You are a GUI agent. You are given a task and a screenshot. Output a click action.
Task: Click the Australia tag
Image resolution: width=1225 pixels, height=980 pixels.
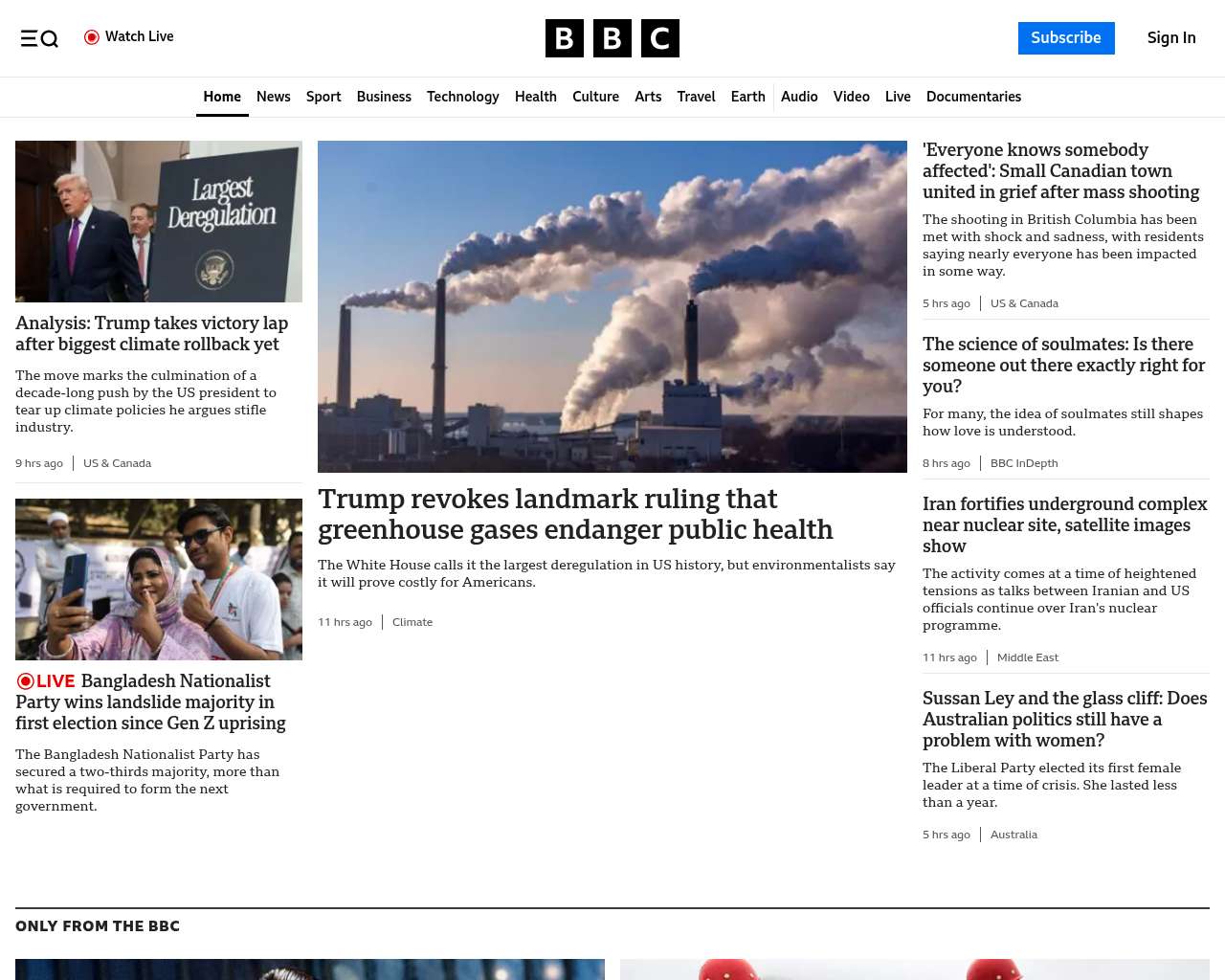click(x=1013, y=835)
